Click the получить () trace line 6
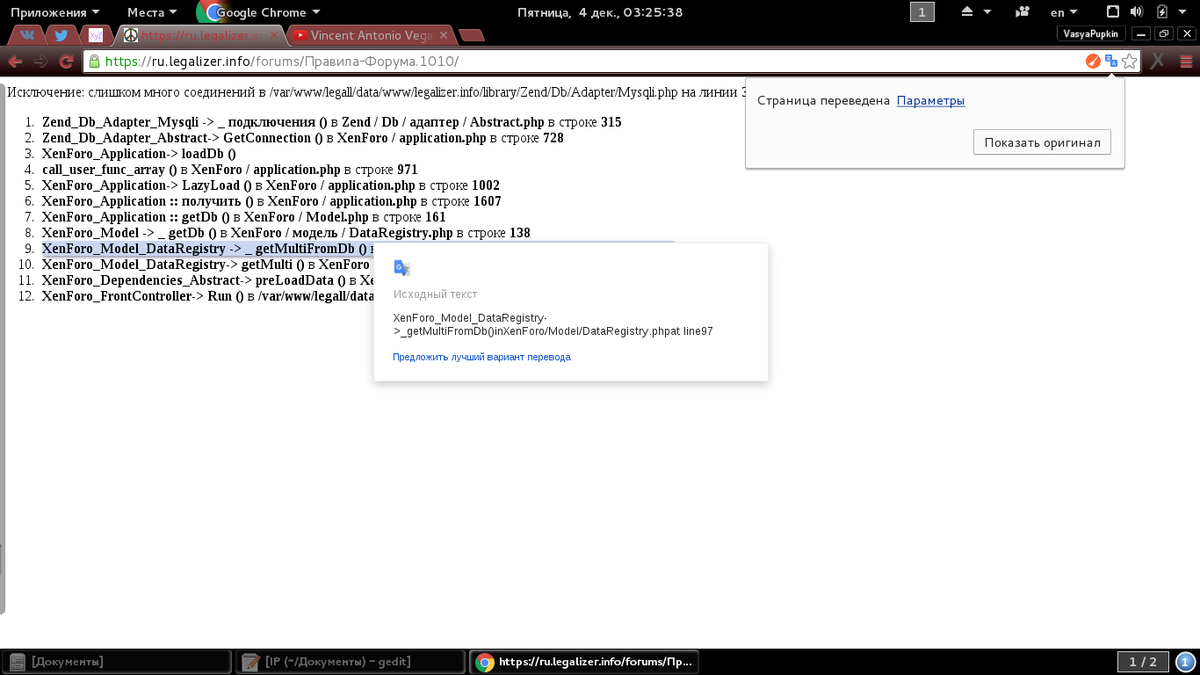This screenshot has height=675, width=1200. click(x=271, y=201)
